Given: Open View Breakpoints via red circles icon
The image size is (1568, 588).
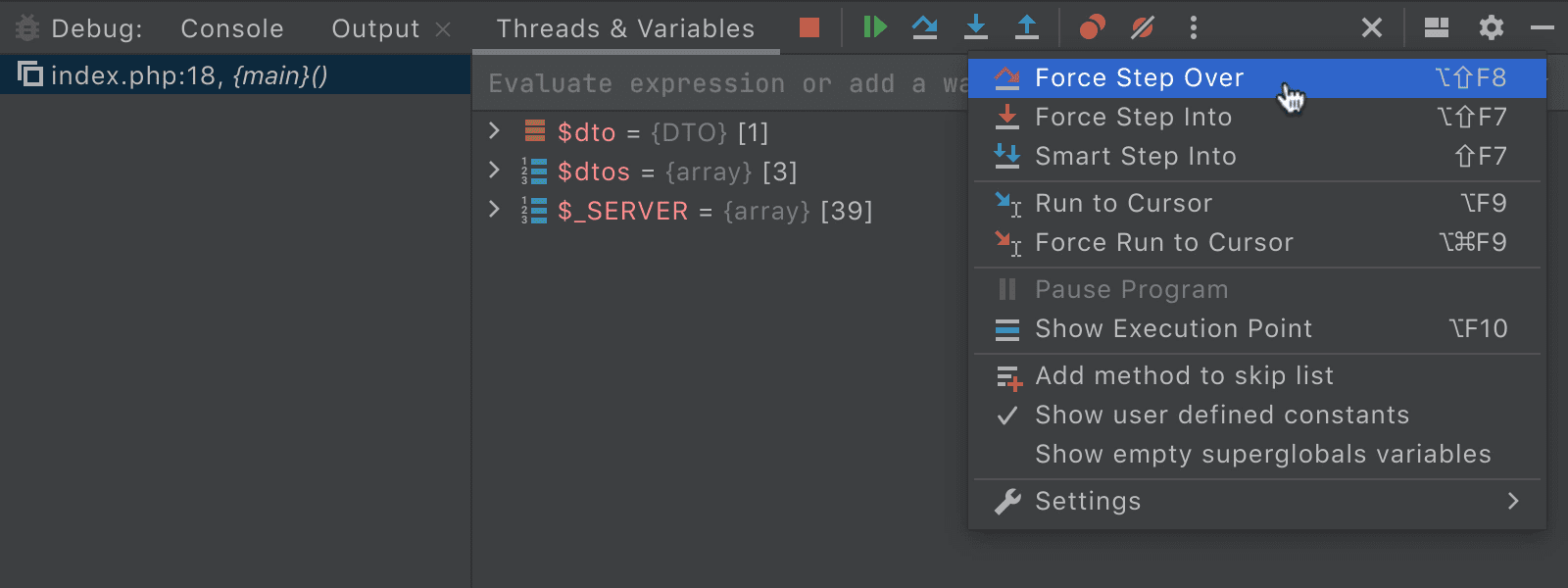Looking at the screenshot, I should (1092, 27).
